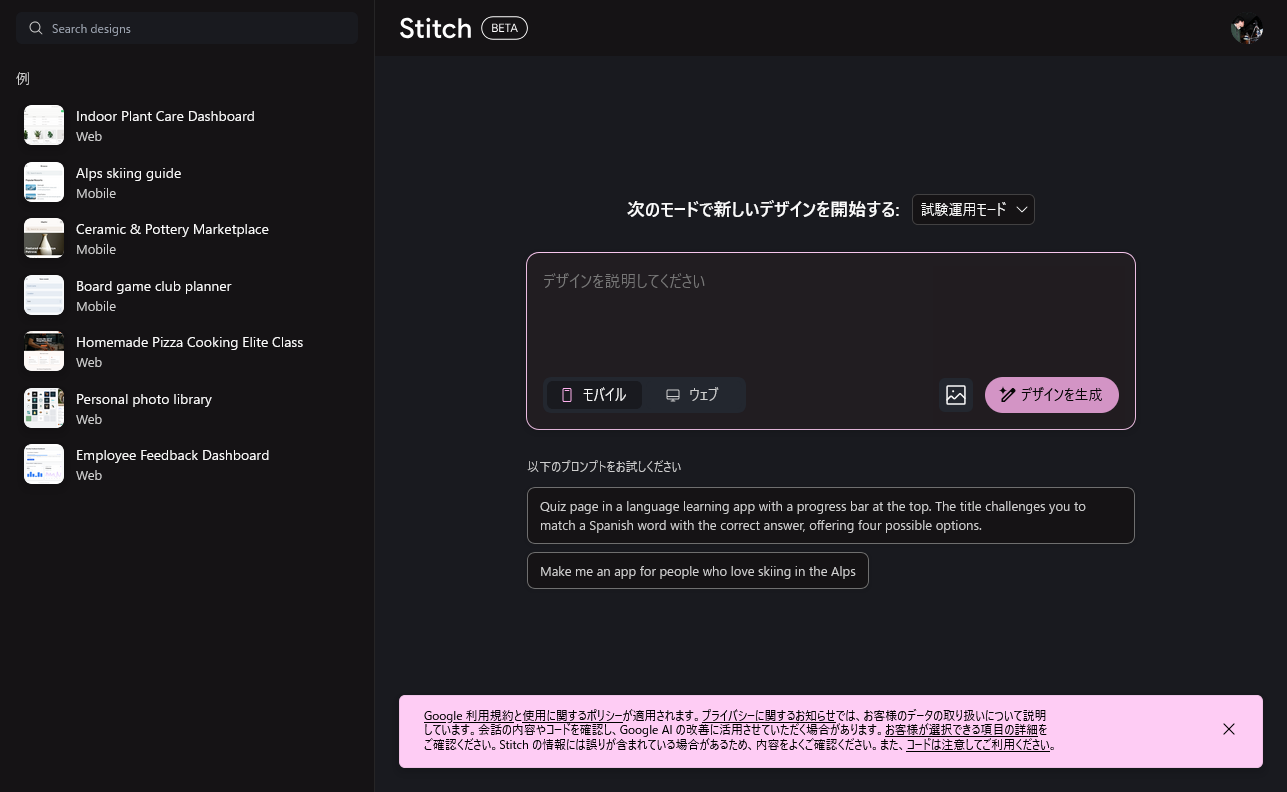
Task: Dismiss the pink notice banner
Action: point(1228,729)
